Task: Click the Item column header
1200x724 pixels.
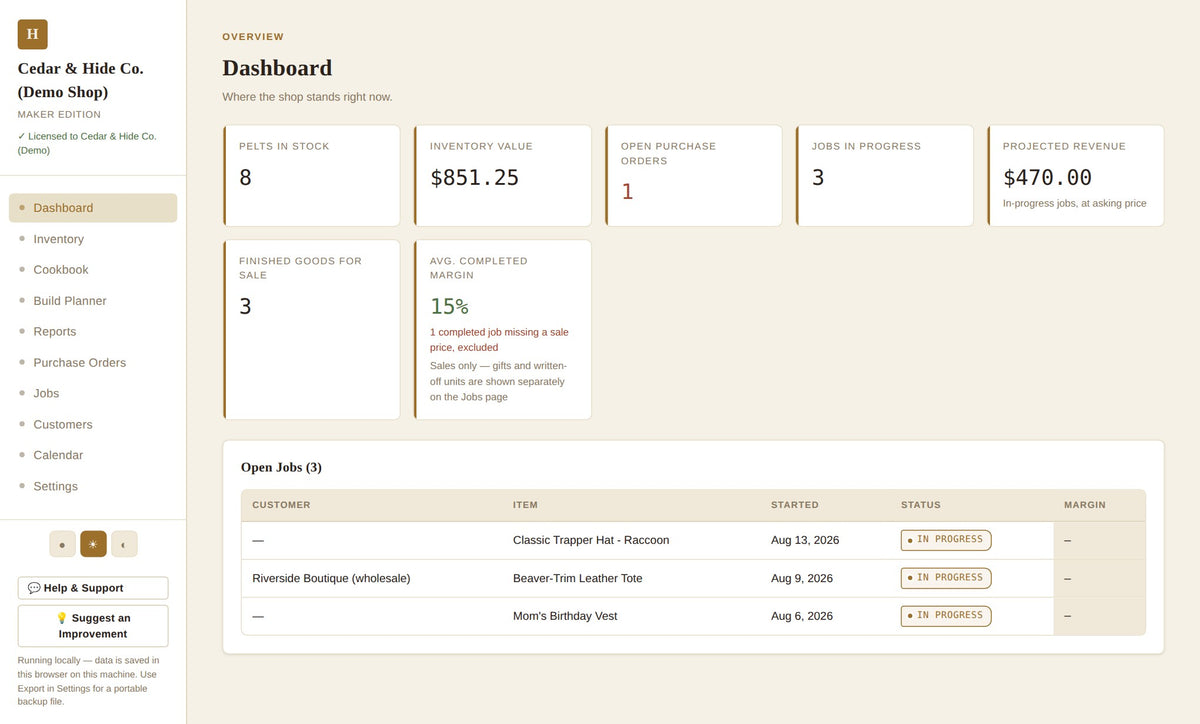Action: point(525,505)
